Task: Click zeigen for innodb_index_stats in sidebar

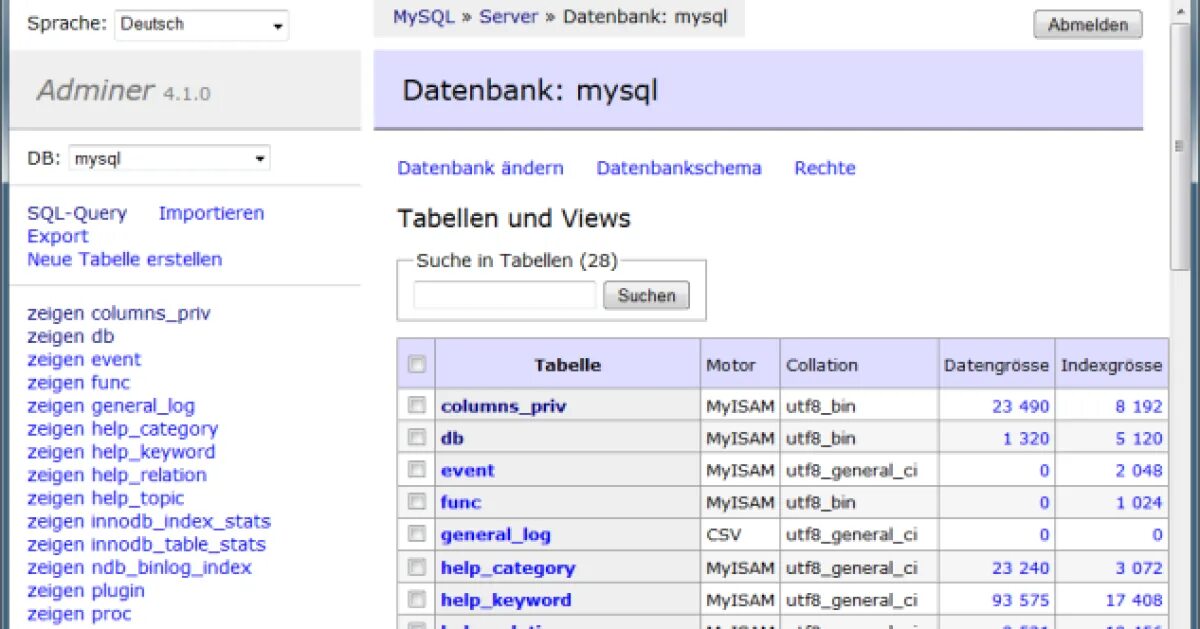Action: [x=56, y=521]
